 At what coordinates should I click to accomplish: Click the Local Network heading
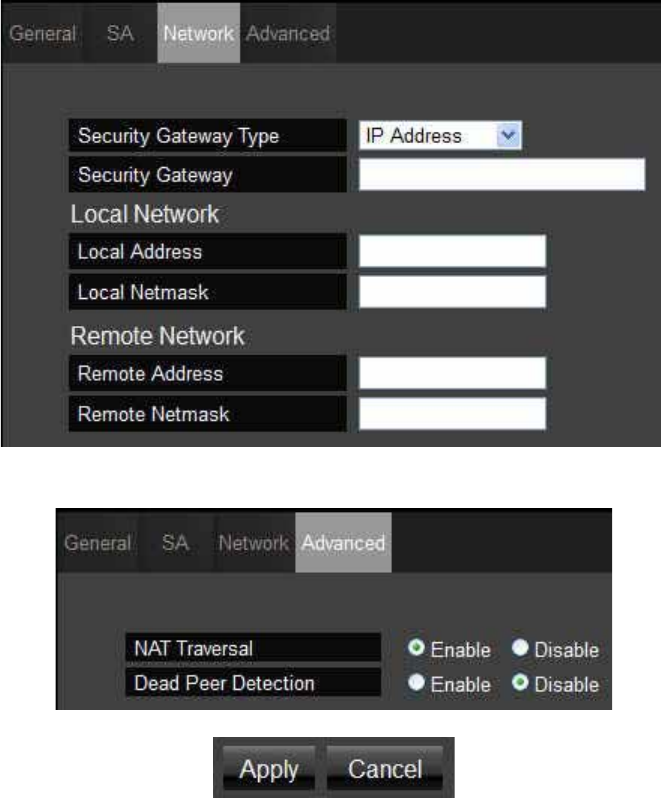pyautogui.click(x=145, y=214)
